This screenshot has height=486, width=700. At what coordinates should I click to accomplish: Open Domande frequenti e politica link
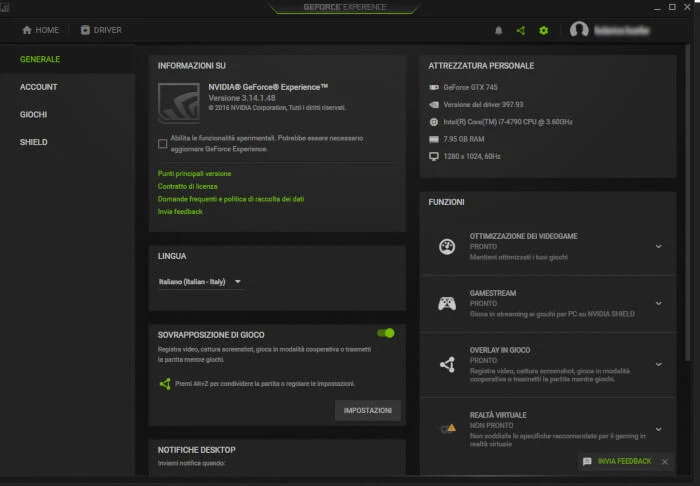point(231,199)
